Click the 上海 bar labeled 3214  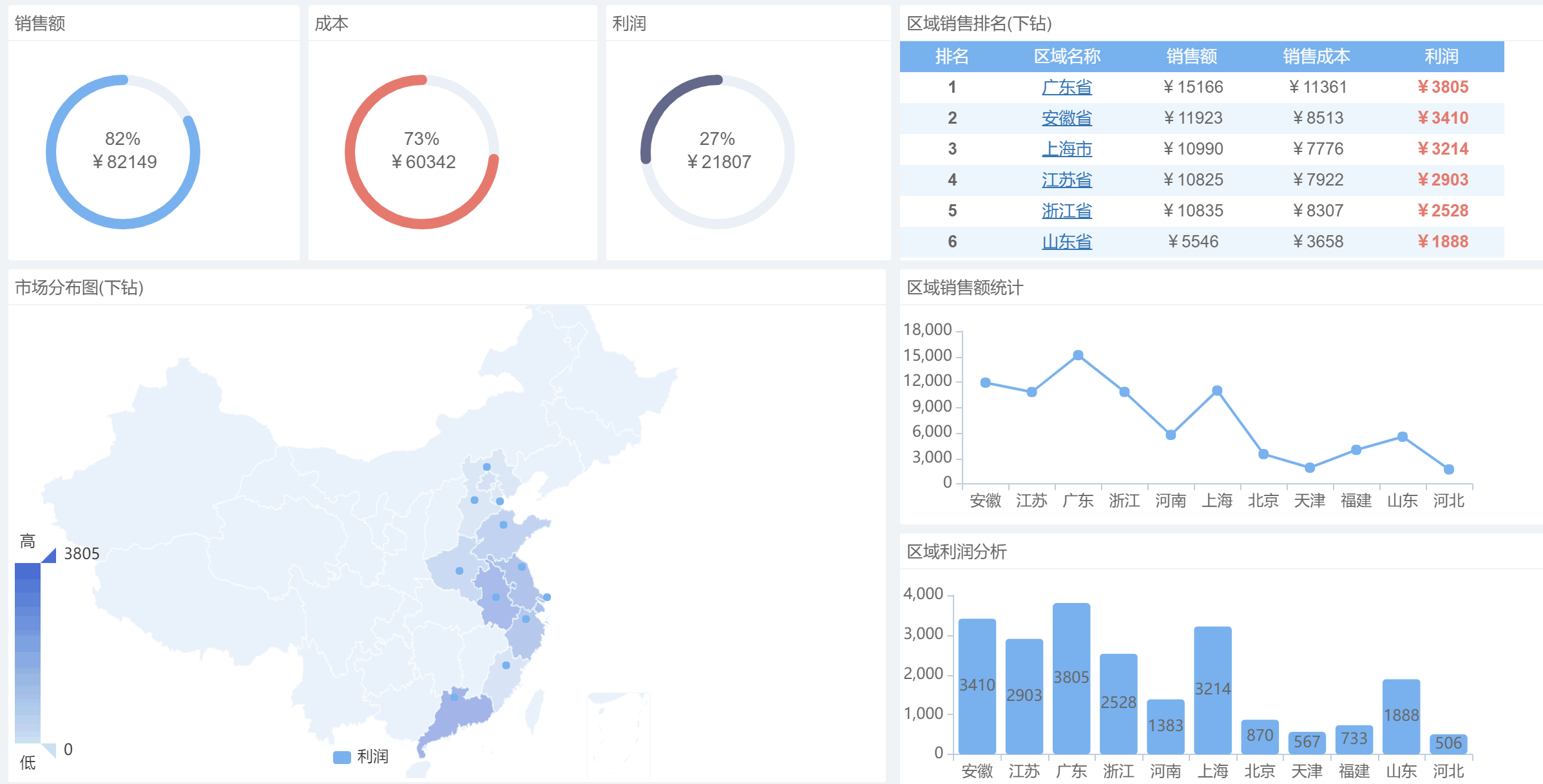[x=1212, y=689]
